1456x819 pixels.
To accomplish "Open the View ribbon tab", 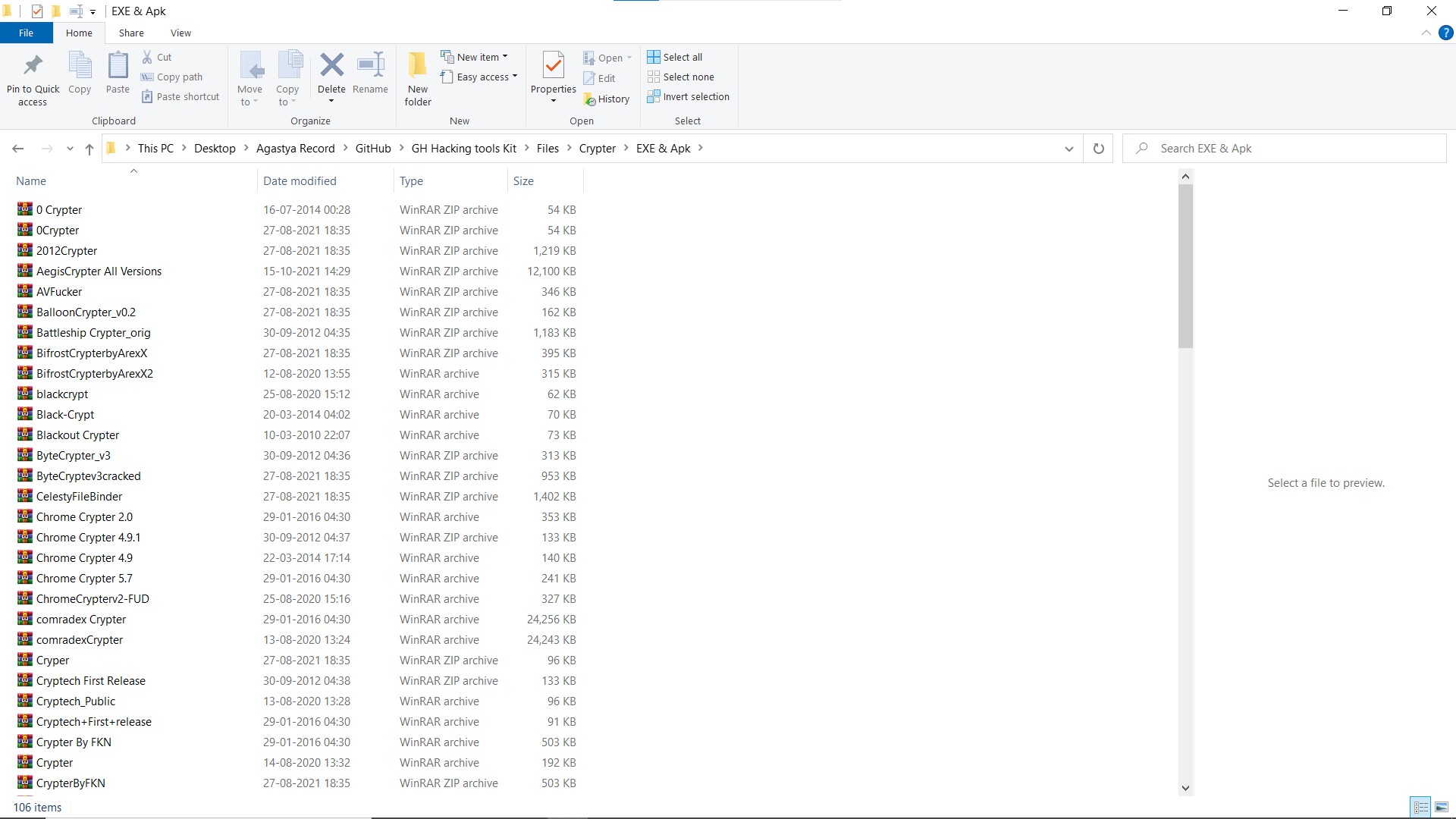I will point(180,33).
